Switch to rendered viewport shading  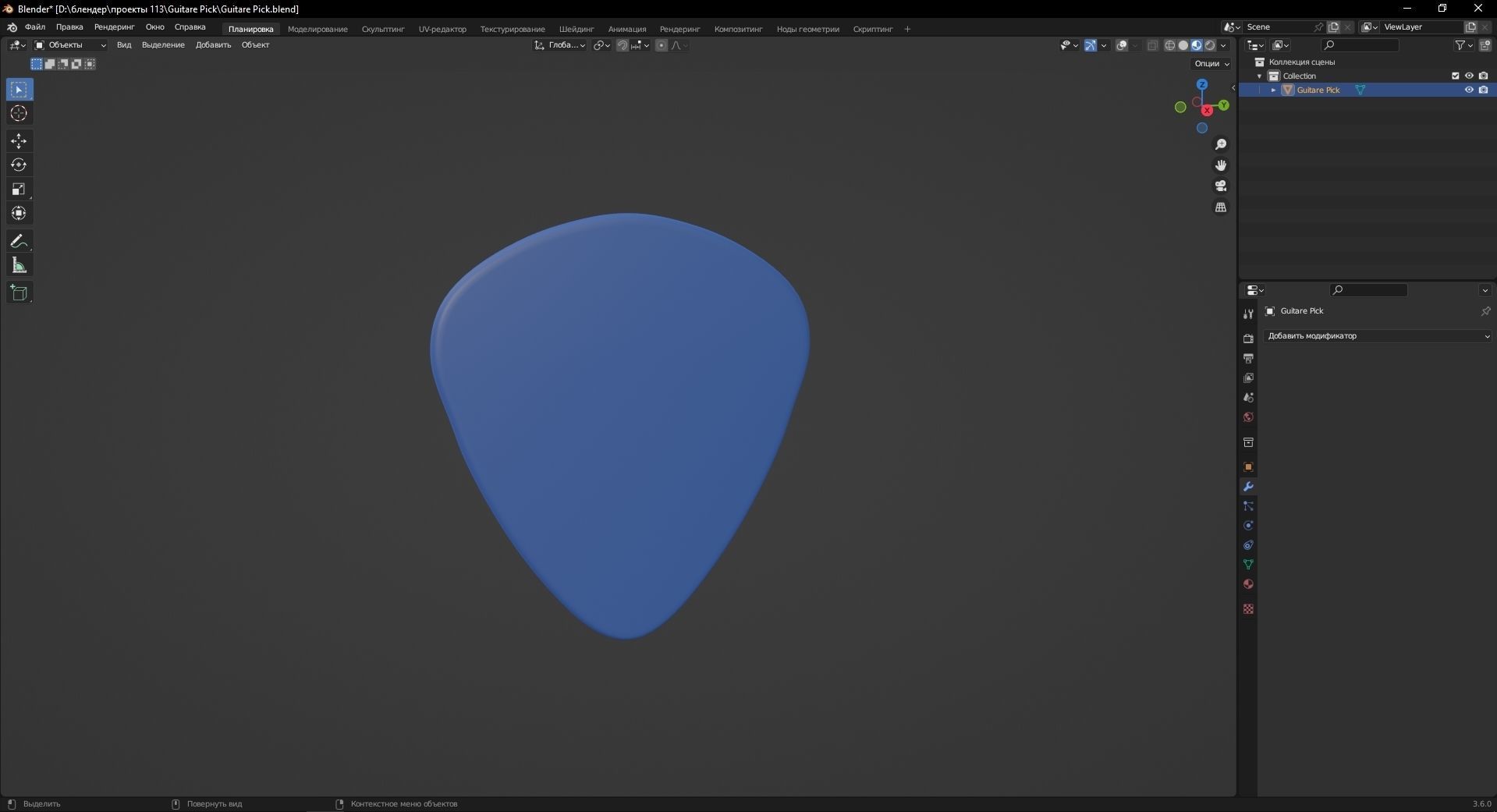(1210, 45)
